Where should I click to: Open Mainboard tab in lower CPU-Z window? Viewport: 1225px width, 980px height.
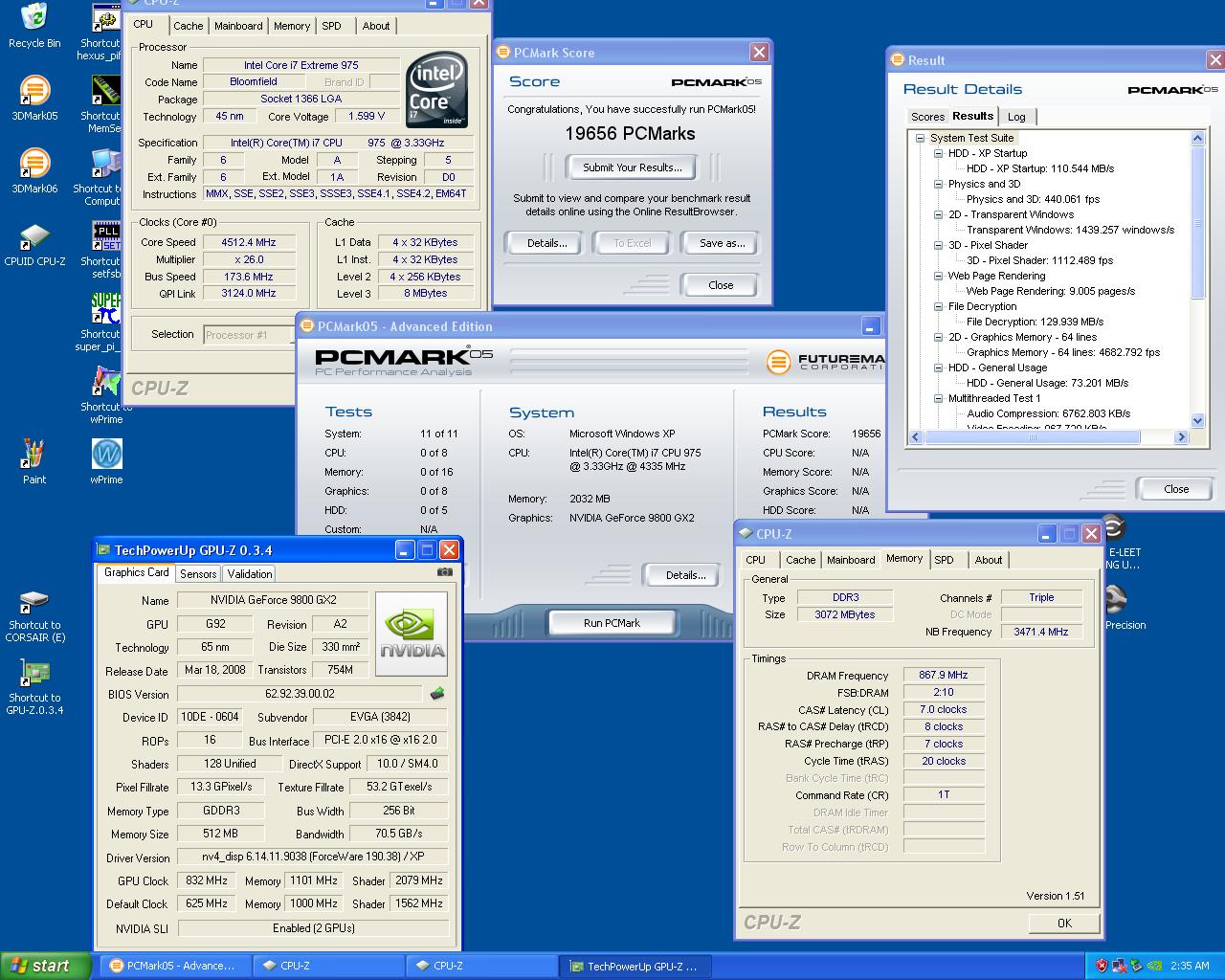point(851,560)
